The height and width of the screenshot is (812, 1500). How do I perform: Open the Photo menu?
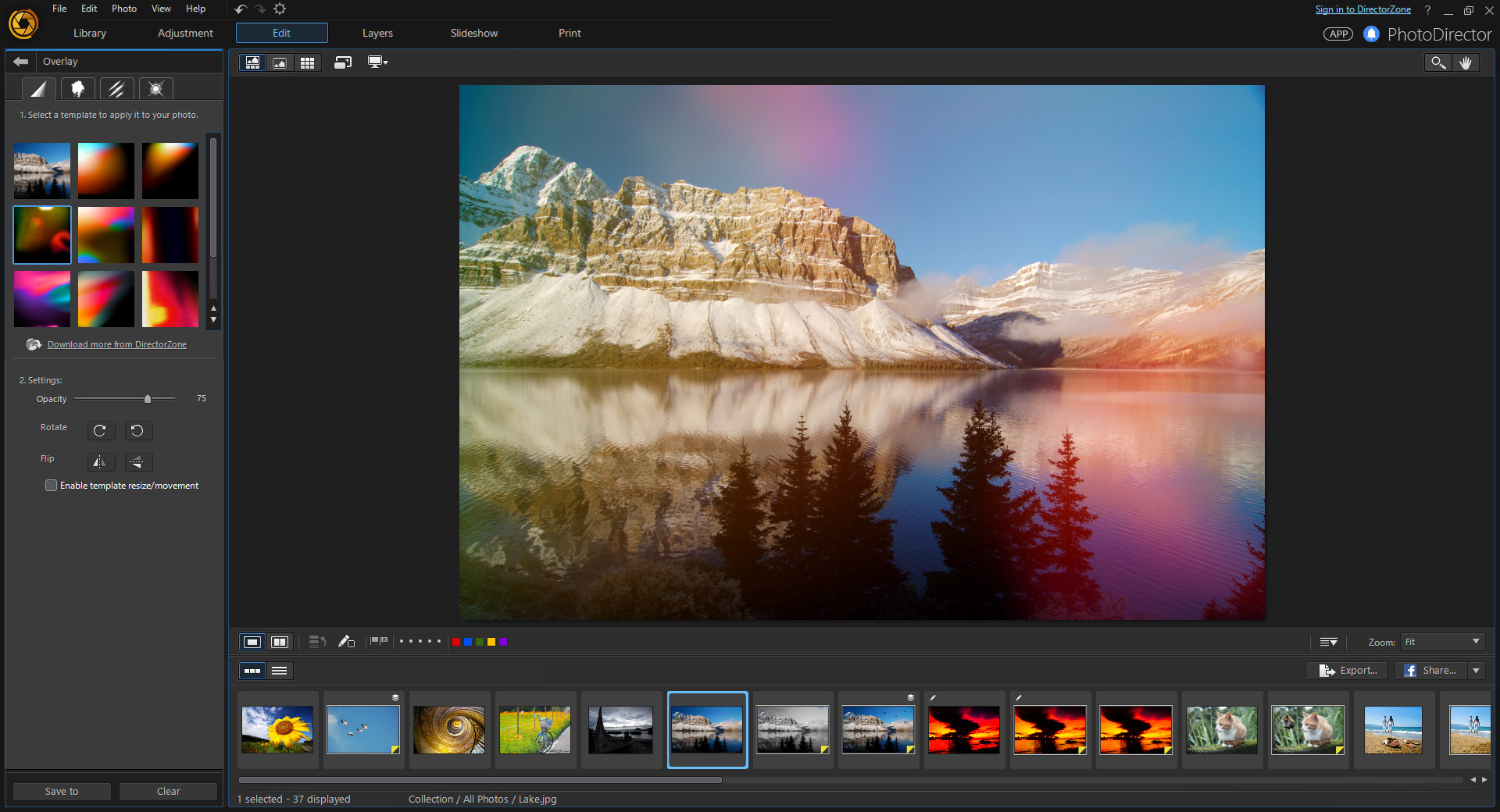(x=123, y=9)
